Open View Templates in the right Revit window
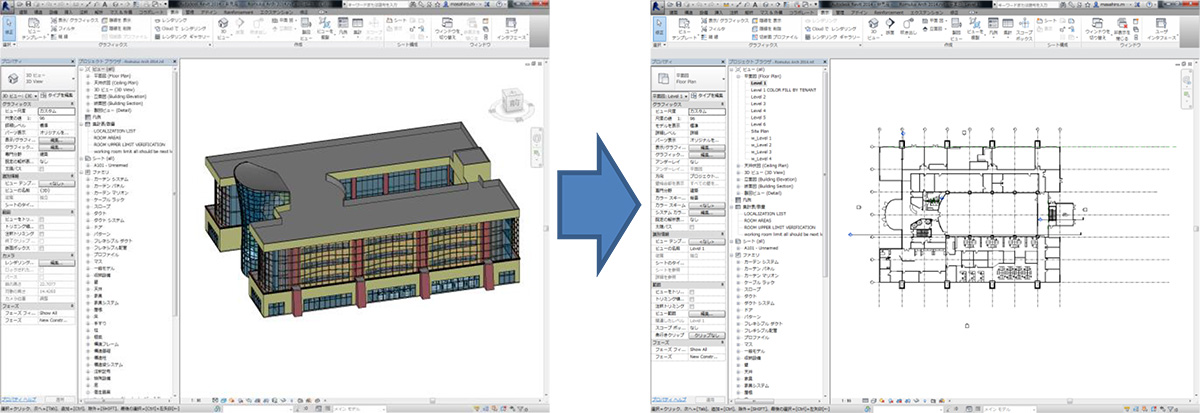 [x=685, y=29]
